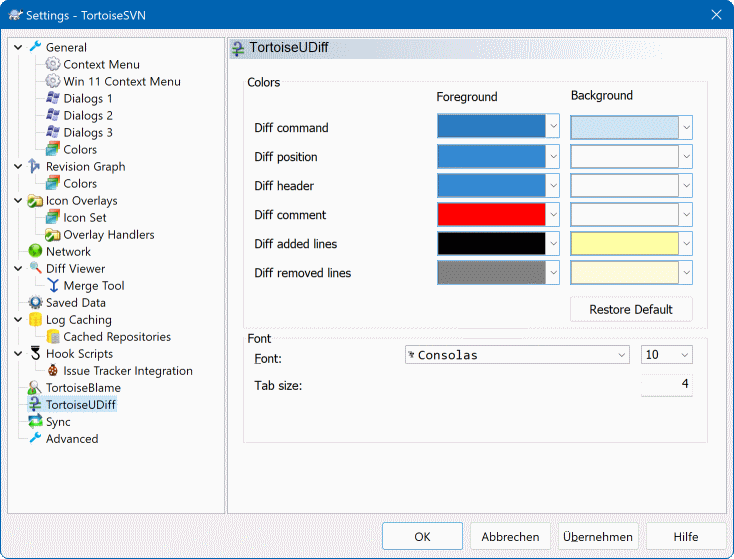This screenshot has height=559, width=734.
Task: Select Merge Tool in the tree
Action: (x=94, y=286)
